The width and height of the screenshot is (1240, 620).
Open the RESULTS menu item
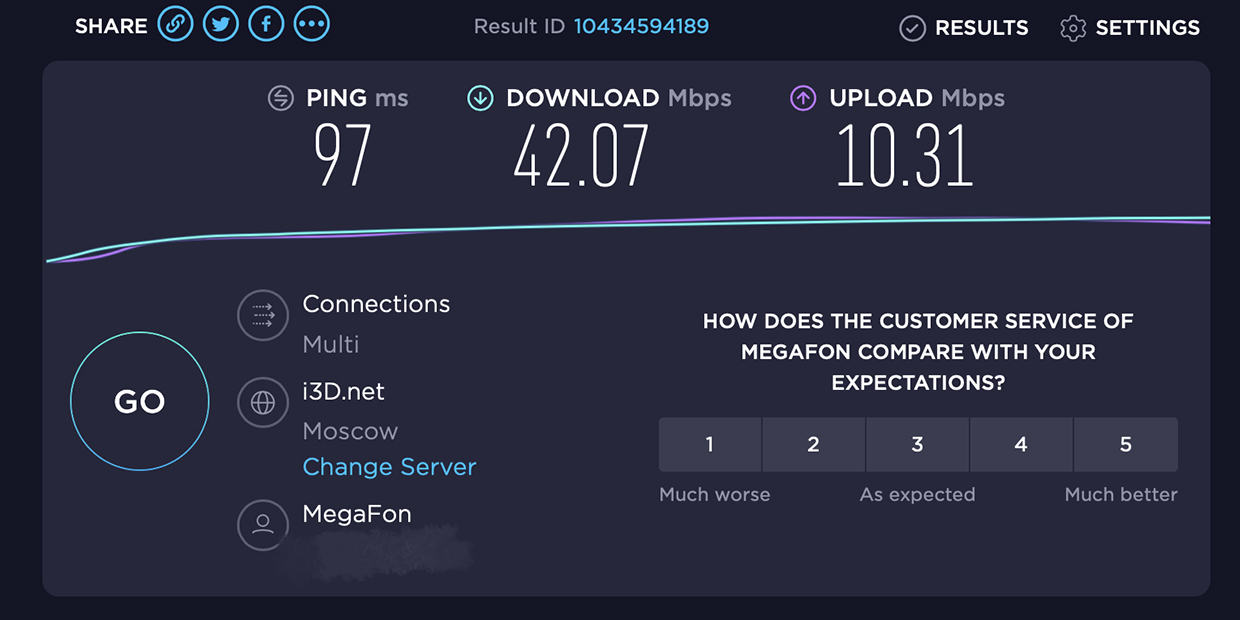click(x=981, y=28)
